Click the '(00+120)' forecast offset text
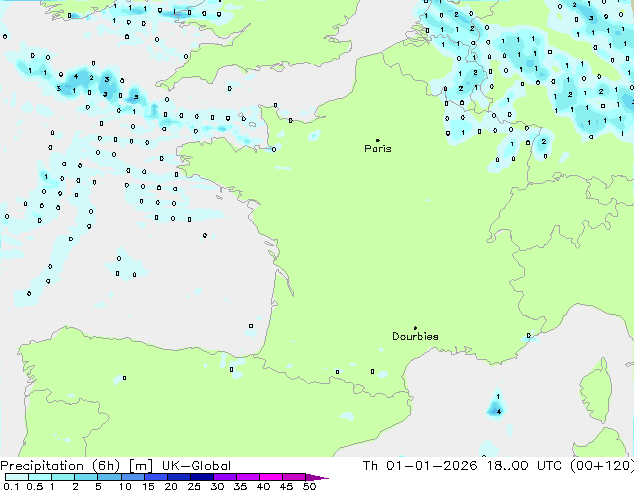This screenshot has height=490, width=634. (602, 466)
